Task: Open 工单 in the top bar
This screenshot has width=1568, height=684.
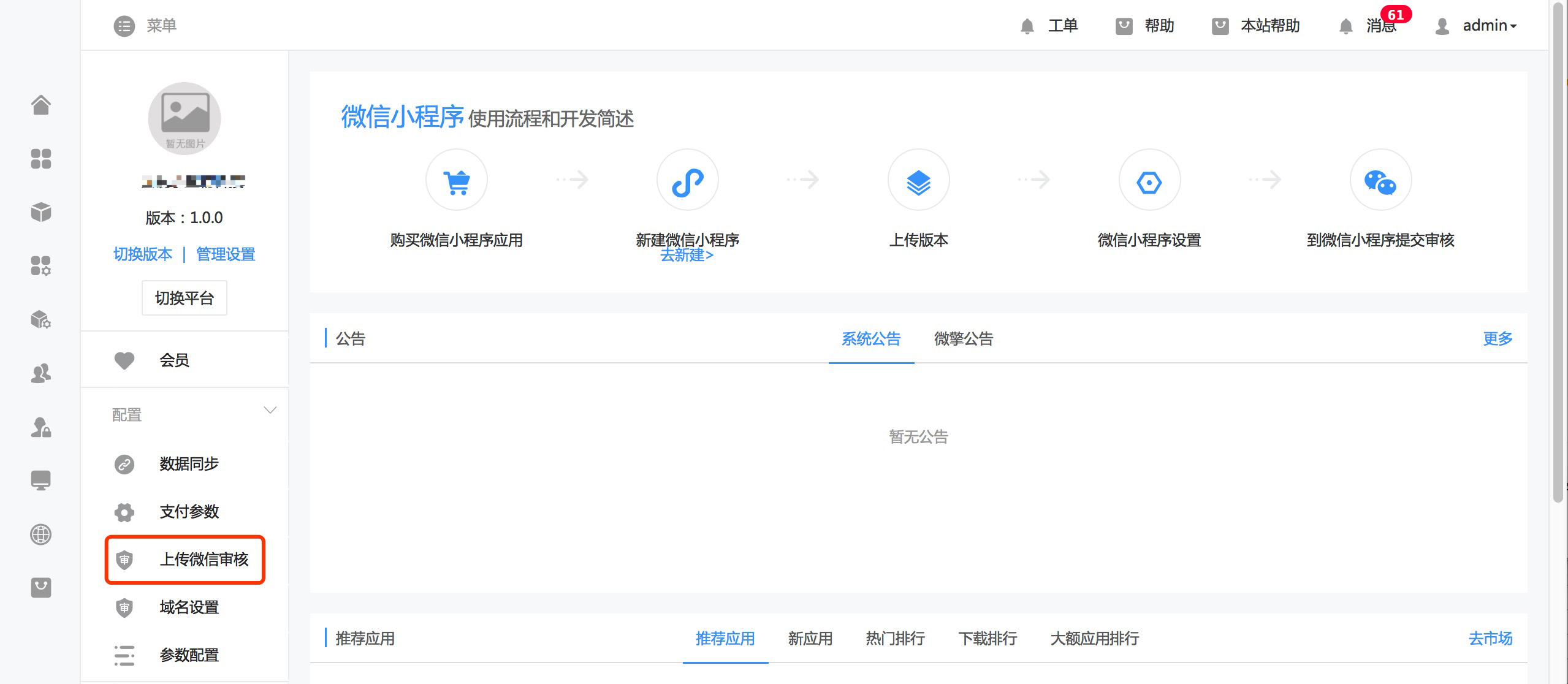Action: (1063, 26)
